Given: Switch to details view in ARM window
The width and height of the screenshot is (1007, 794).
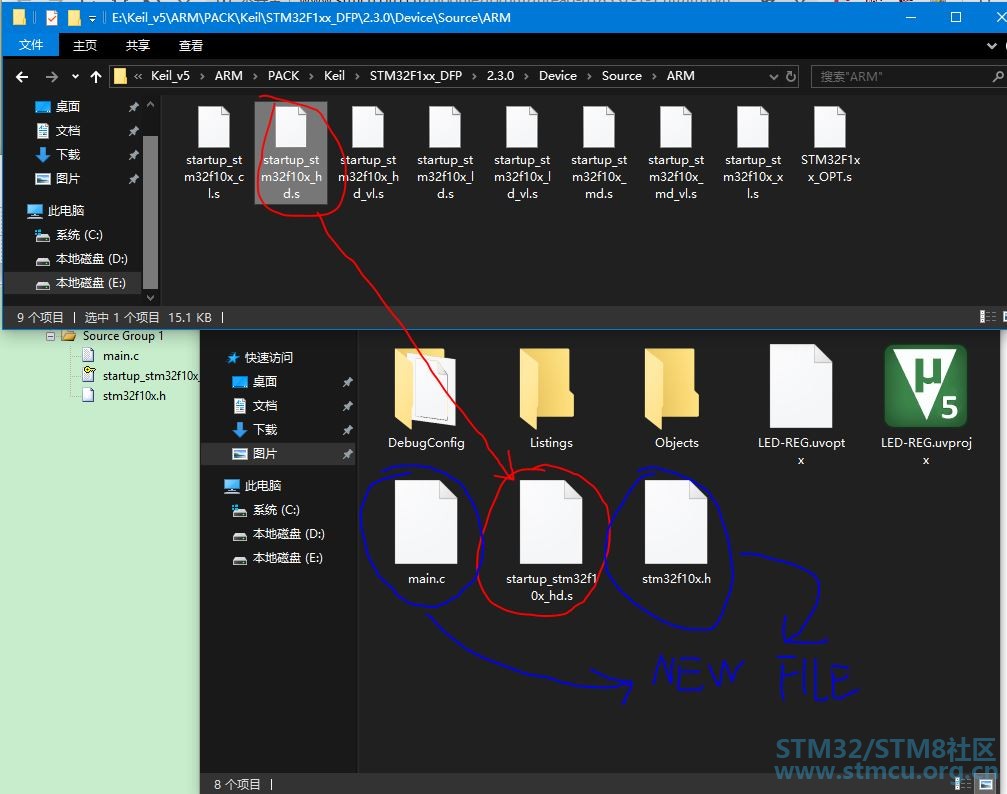Looking at the screenshot, I should (x=987, y=317).
